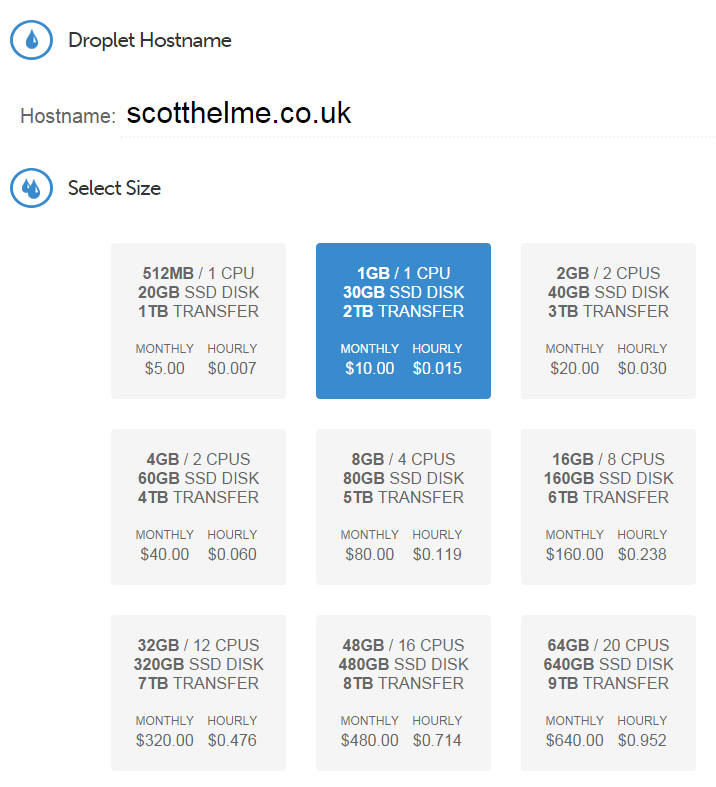The width and height of the screenshot is (716, 787).
Task: Select the 32GB / 12 CPUs plan
Action: pyautogui.click(x=198, y=692)
